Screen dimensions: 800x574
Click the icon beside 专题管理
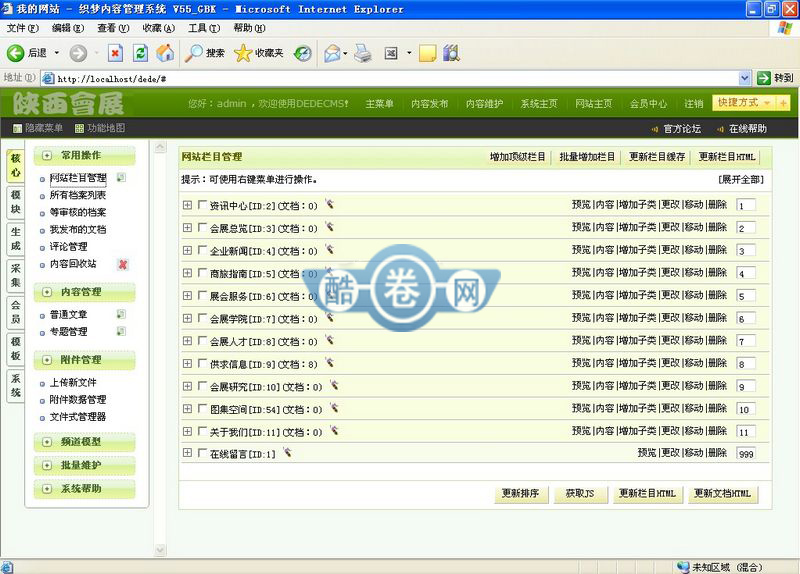click(x=121, y=332)
